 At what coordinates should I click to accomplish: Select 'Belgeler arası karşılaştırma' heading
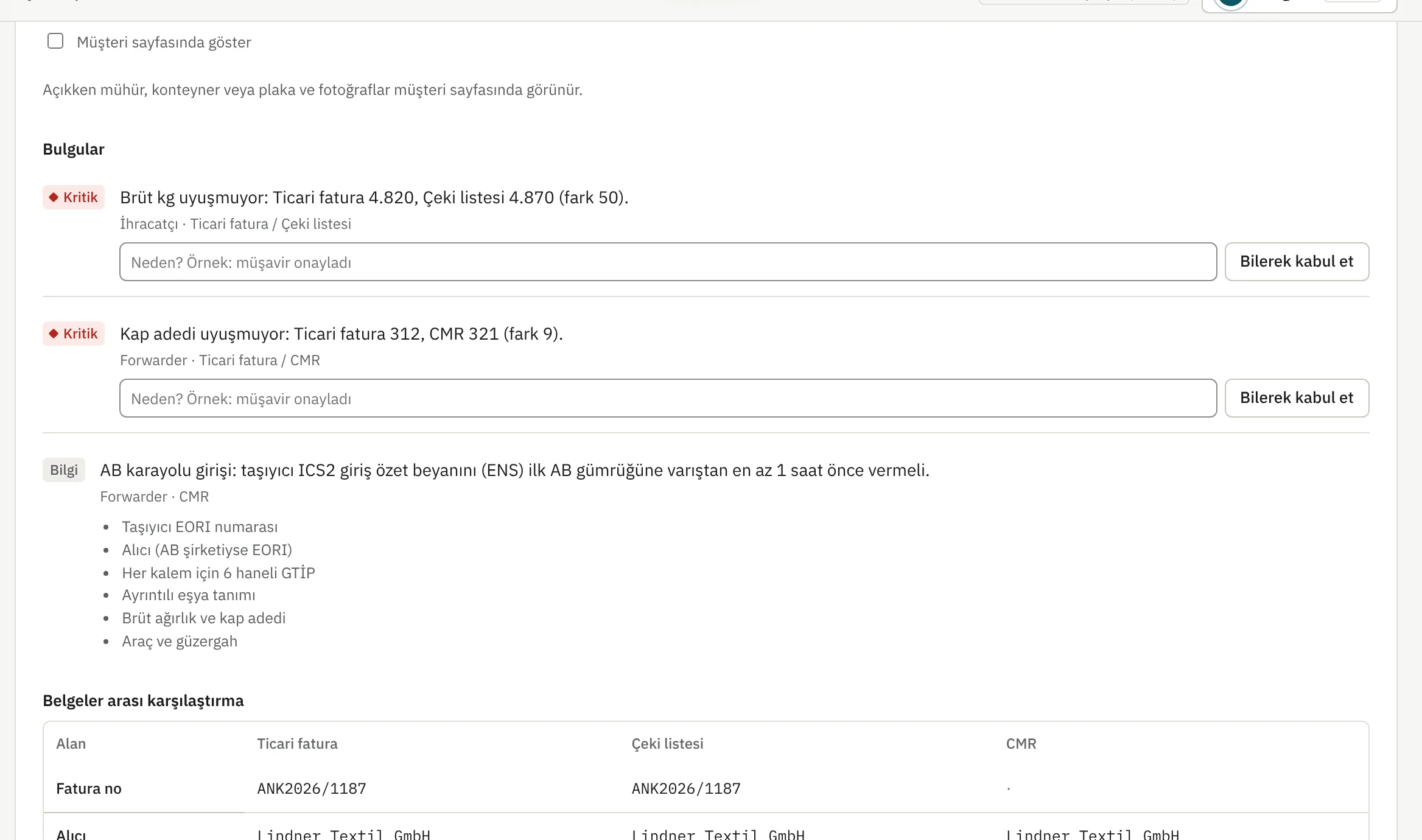tap(143, 701)
